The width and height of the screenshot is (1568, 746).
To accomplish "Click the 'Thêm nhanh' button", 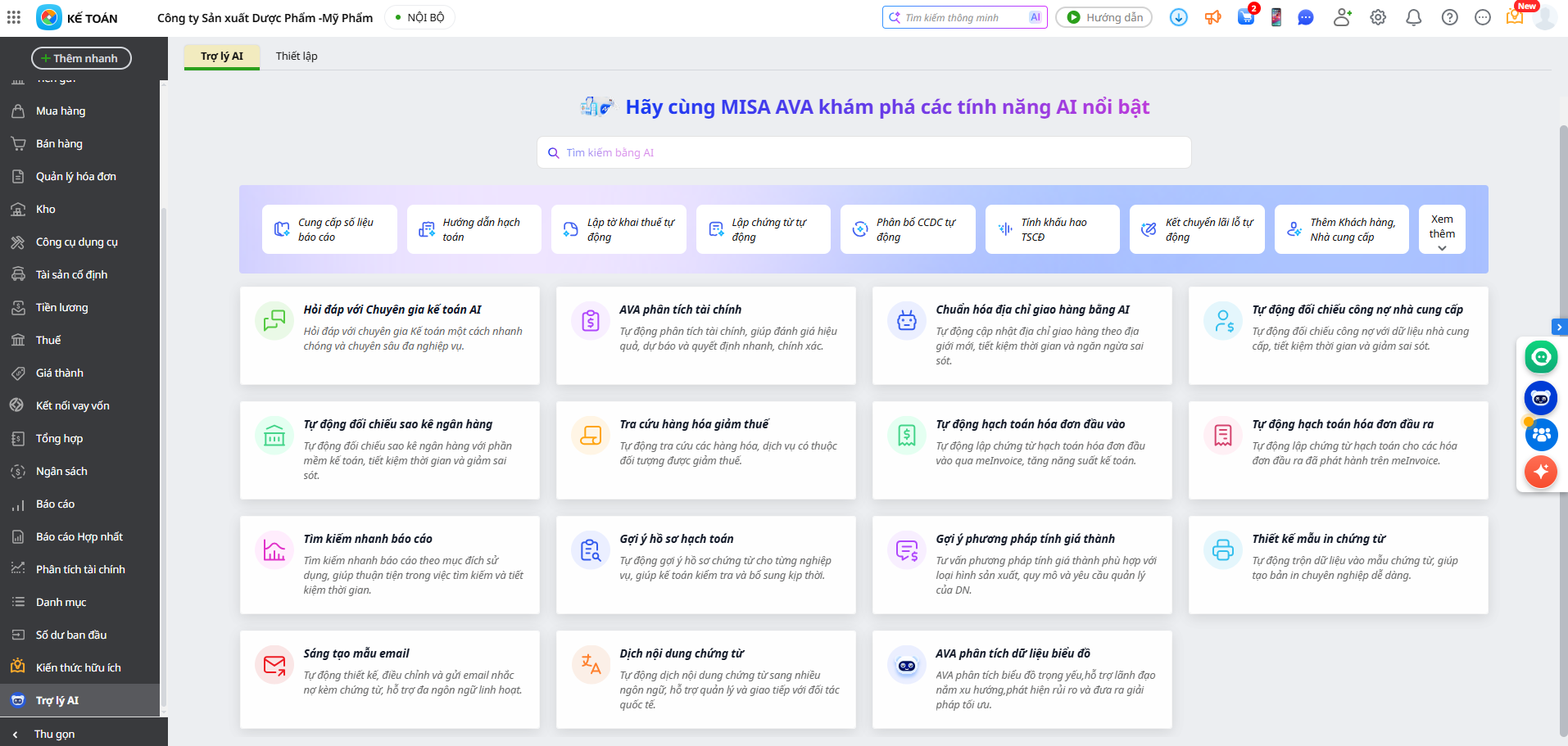I will pyautogui.click(x=81, y=58).
